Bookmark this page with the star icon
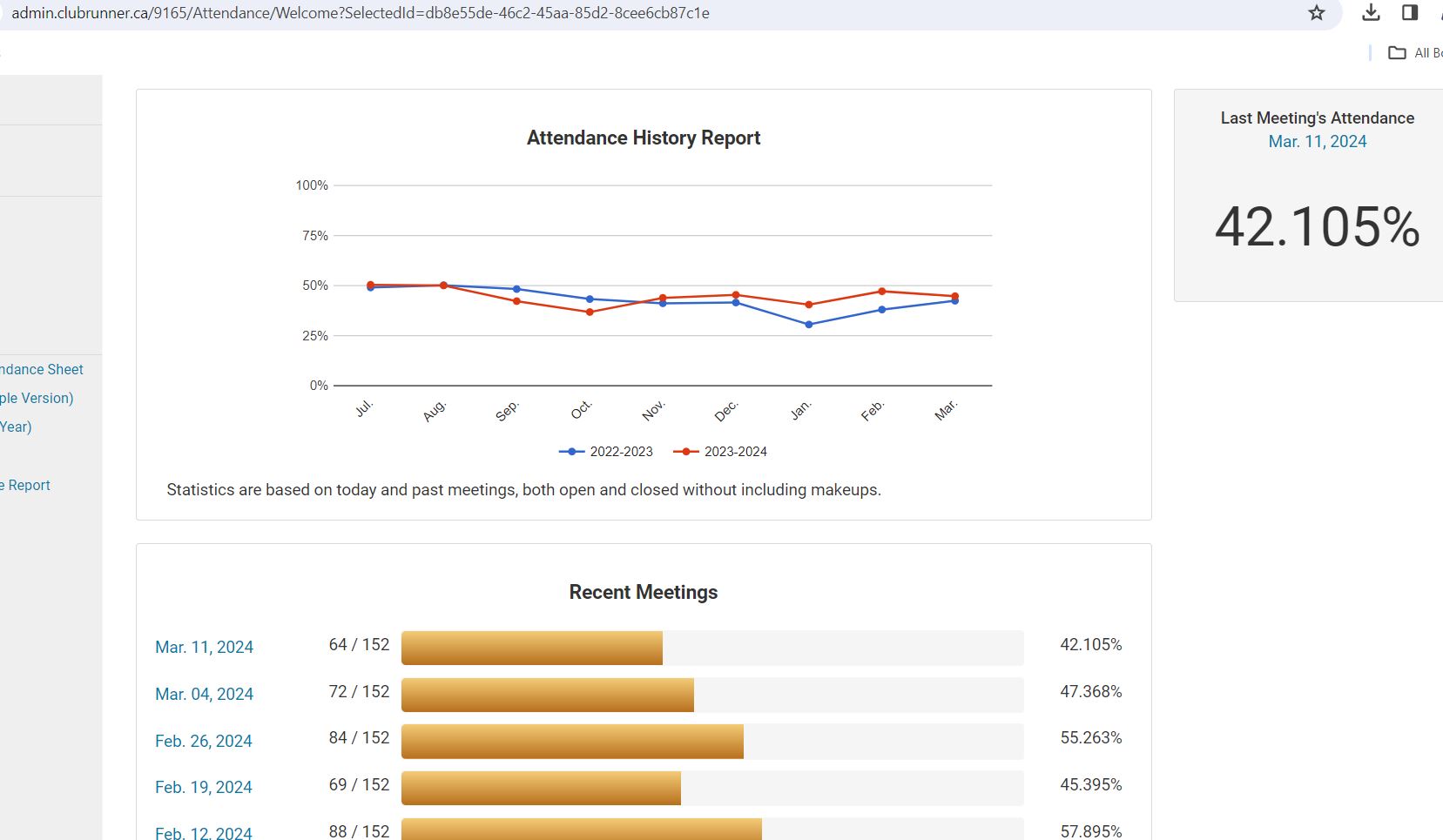Screen dimensions: 1443x840 point(1316,13)
